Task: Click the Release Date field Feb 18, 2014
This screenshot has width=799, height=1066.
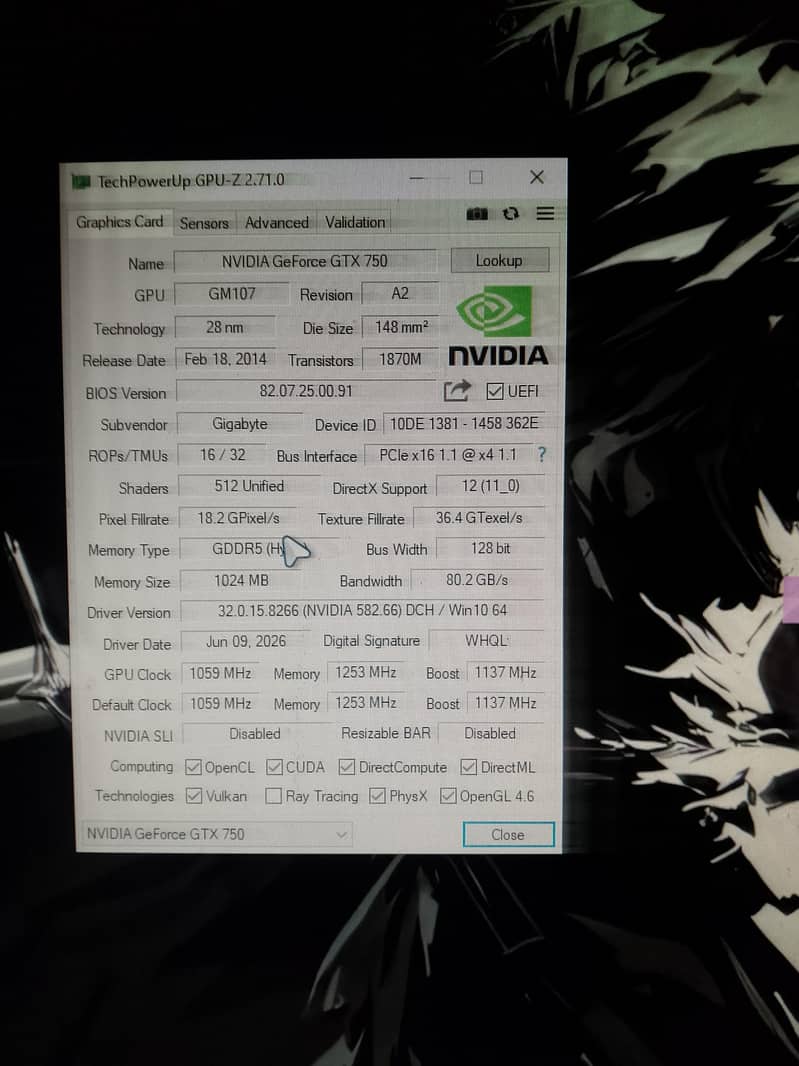Action: click(226, 359)
